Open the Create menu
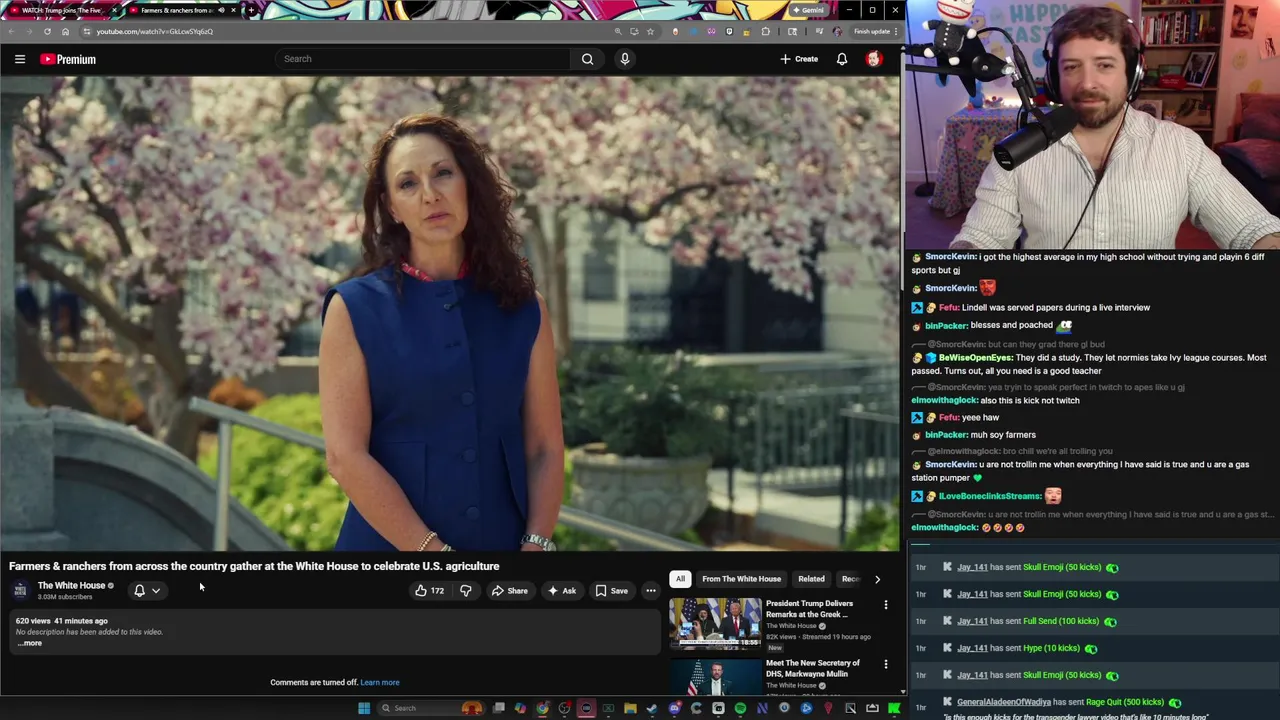The image size is (1280, 720). (799, 59)
